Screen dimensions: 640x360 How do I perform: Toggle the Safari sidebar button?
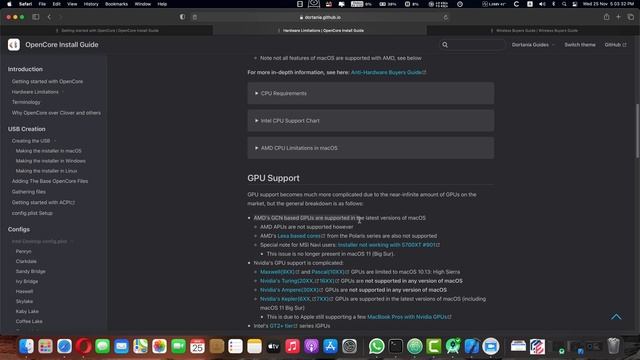tap(36, 17)
